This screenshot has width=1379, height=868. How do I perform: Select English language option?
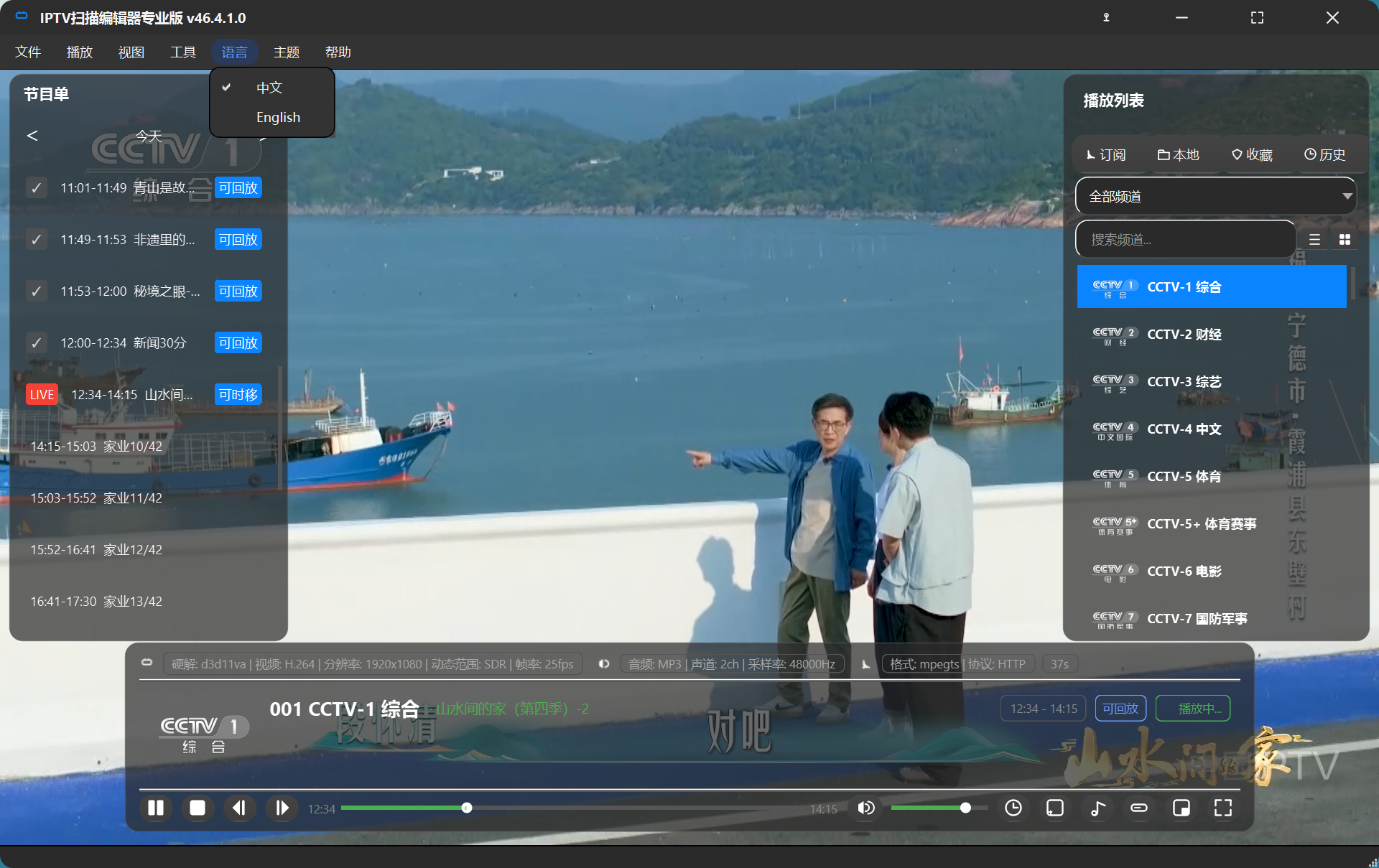(271, 117)
